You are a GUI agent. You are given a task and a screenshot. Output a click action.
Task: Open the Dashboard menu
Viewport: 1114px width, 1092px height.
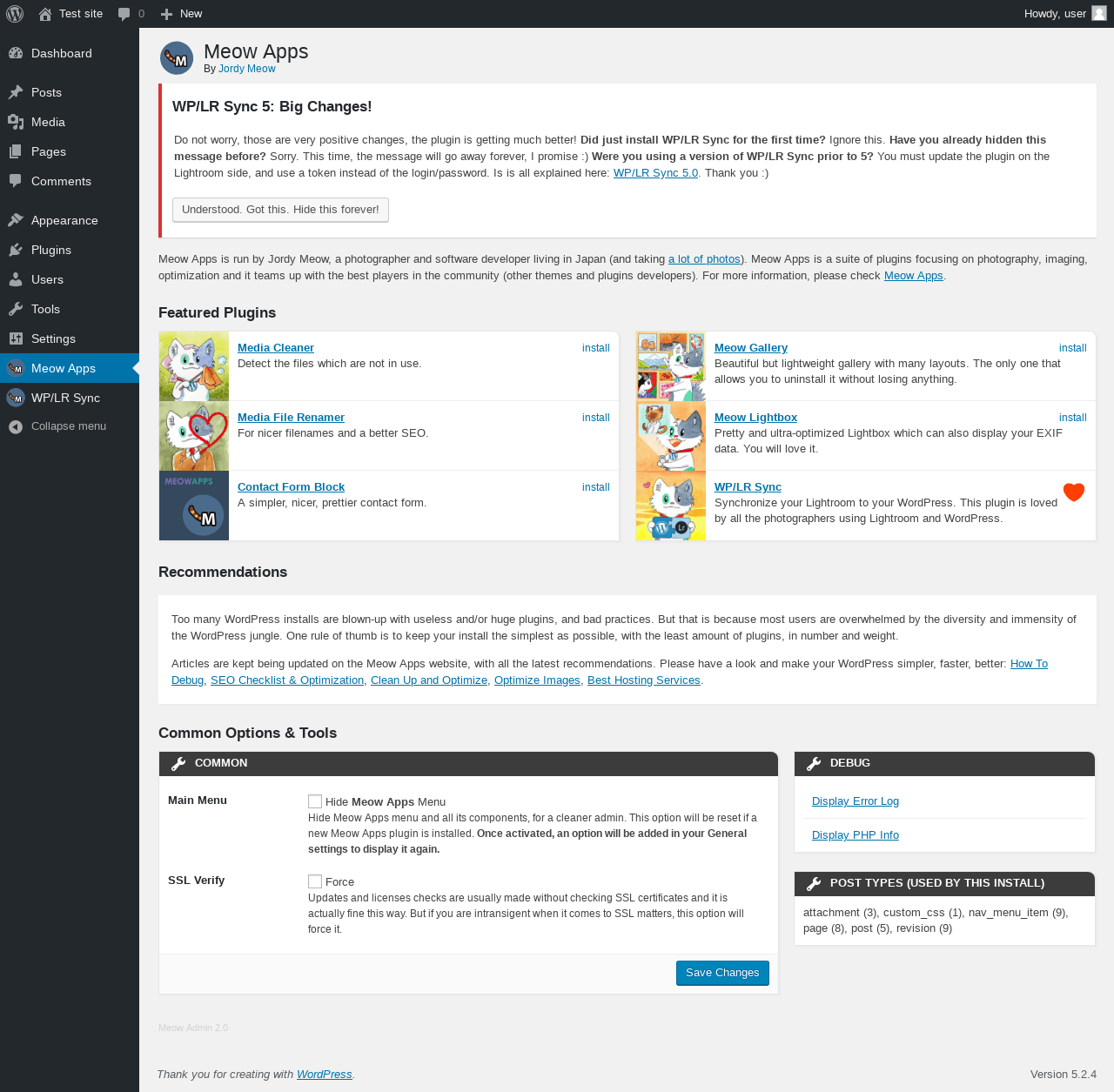tap(70, 53)
